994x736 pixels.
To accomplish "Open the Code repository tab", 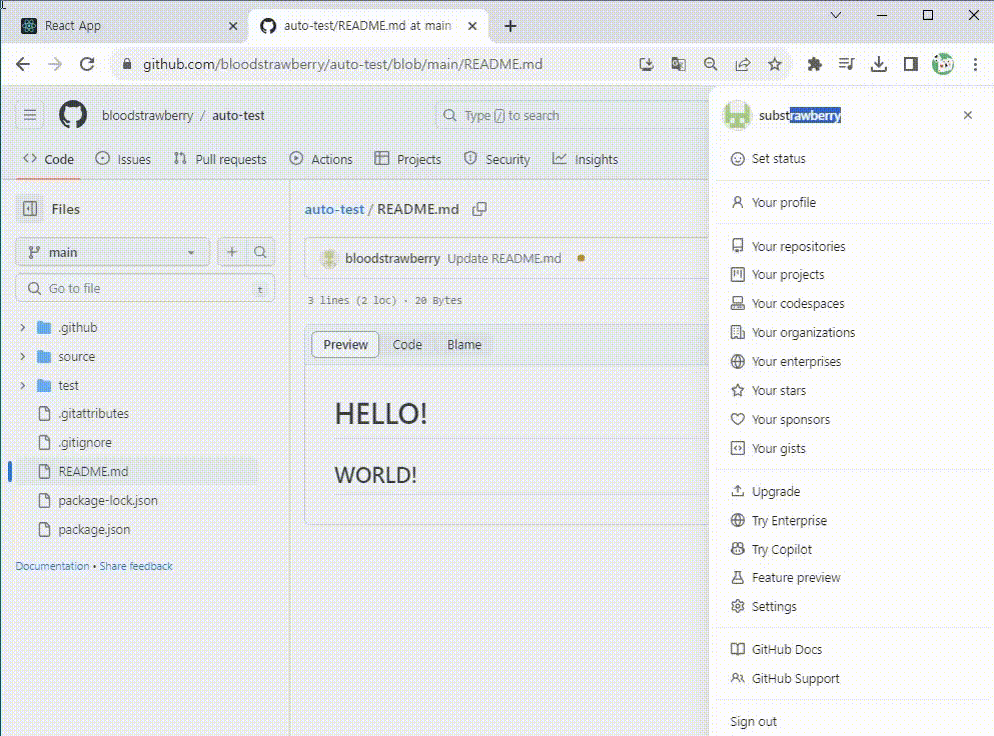I will [x=48, y=159].
